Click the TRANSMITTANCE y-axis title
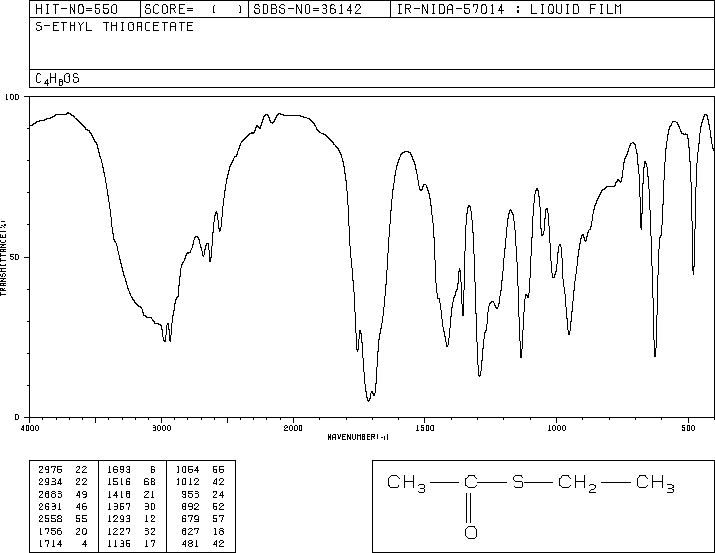Viewport: 715px width, 553px height. (3, 258)
